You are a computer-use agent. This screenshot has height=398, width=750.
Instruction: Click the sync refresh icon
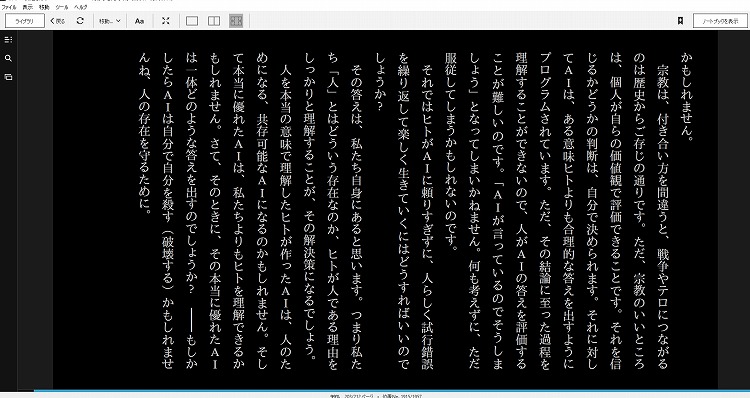click(x=80, y=21)
